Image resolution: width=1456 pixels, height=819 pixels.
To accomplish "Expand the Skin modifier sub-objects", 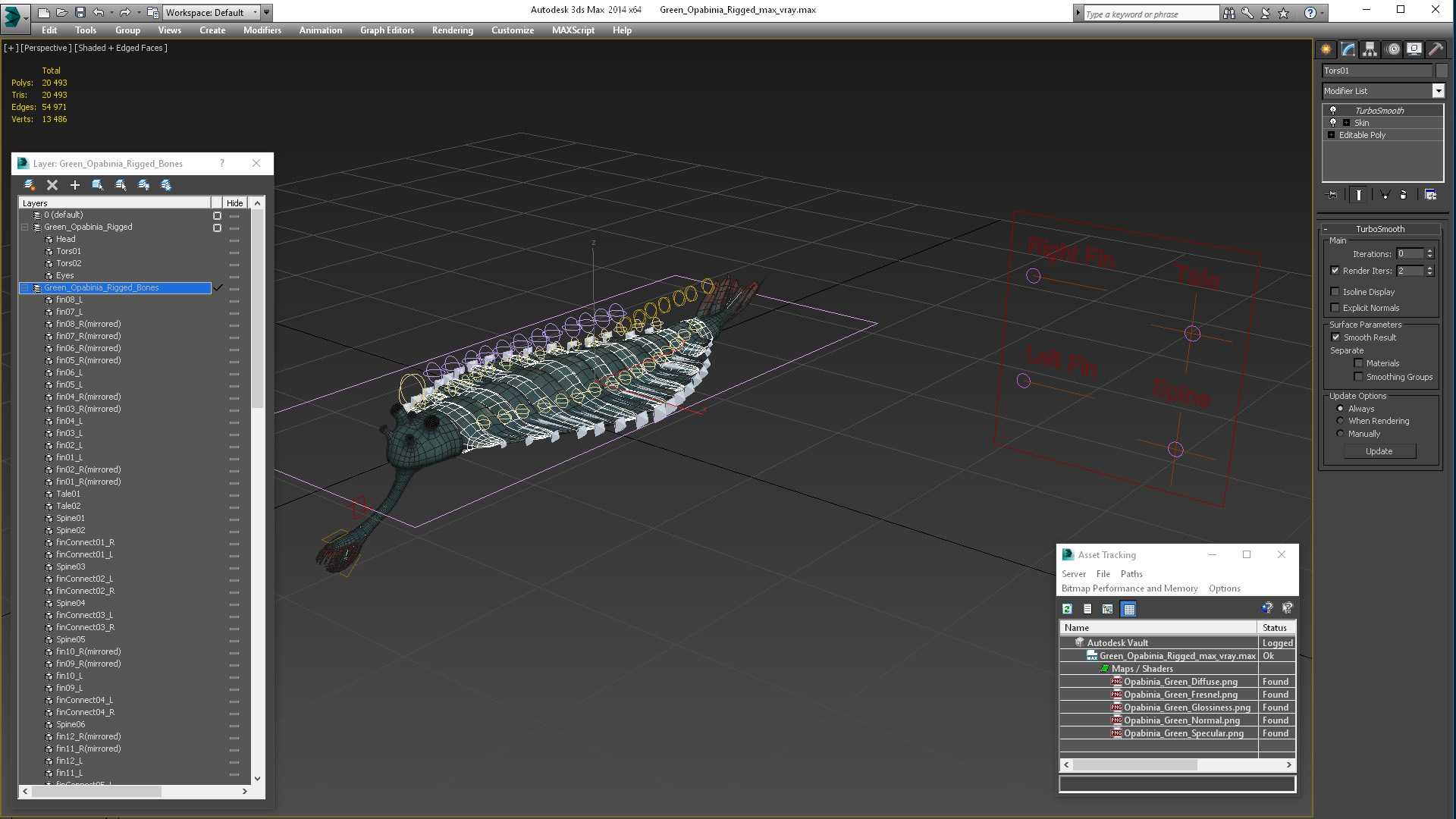I will tap(1346, 123).
